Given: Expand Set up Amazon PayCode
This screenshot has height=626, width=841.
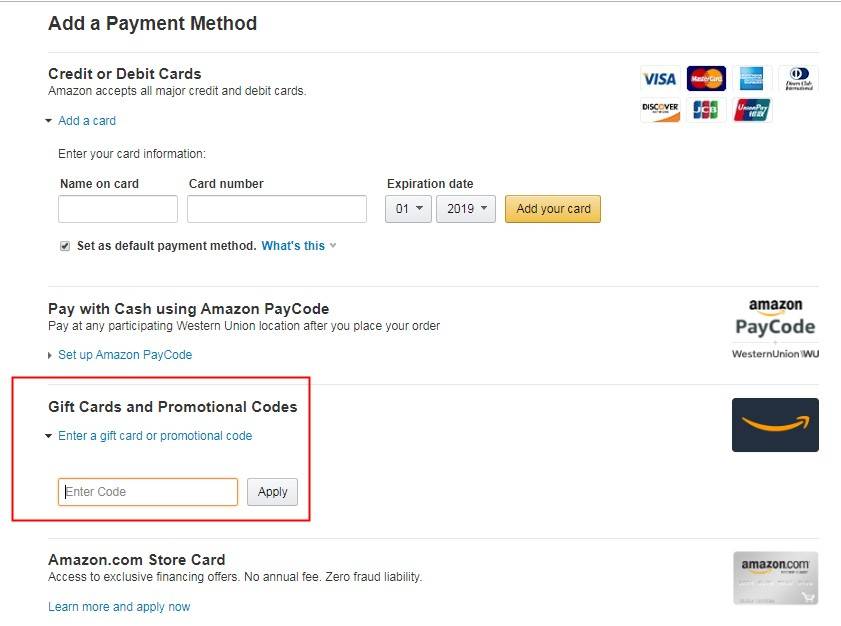Looking at the screenshot, I should click(124, 355).
